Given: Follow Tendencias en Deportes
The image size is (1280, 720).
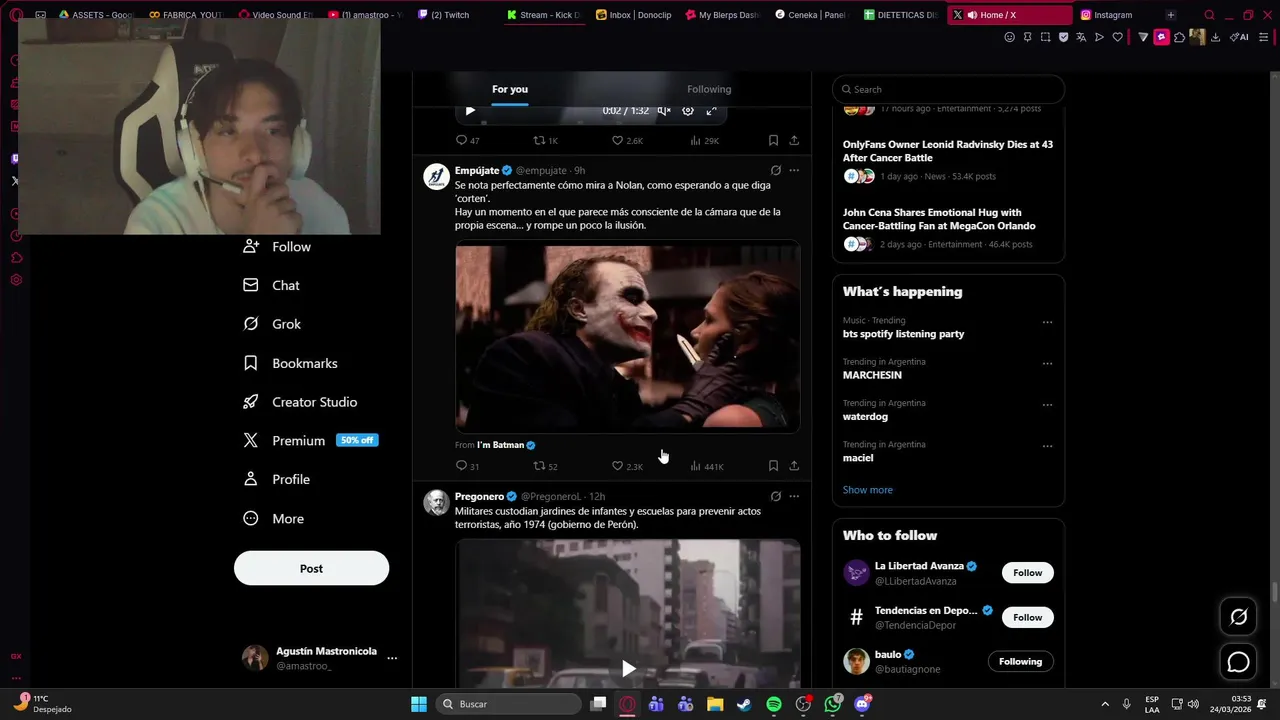Looking at the screenshot, I should tap(1027, 617).
